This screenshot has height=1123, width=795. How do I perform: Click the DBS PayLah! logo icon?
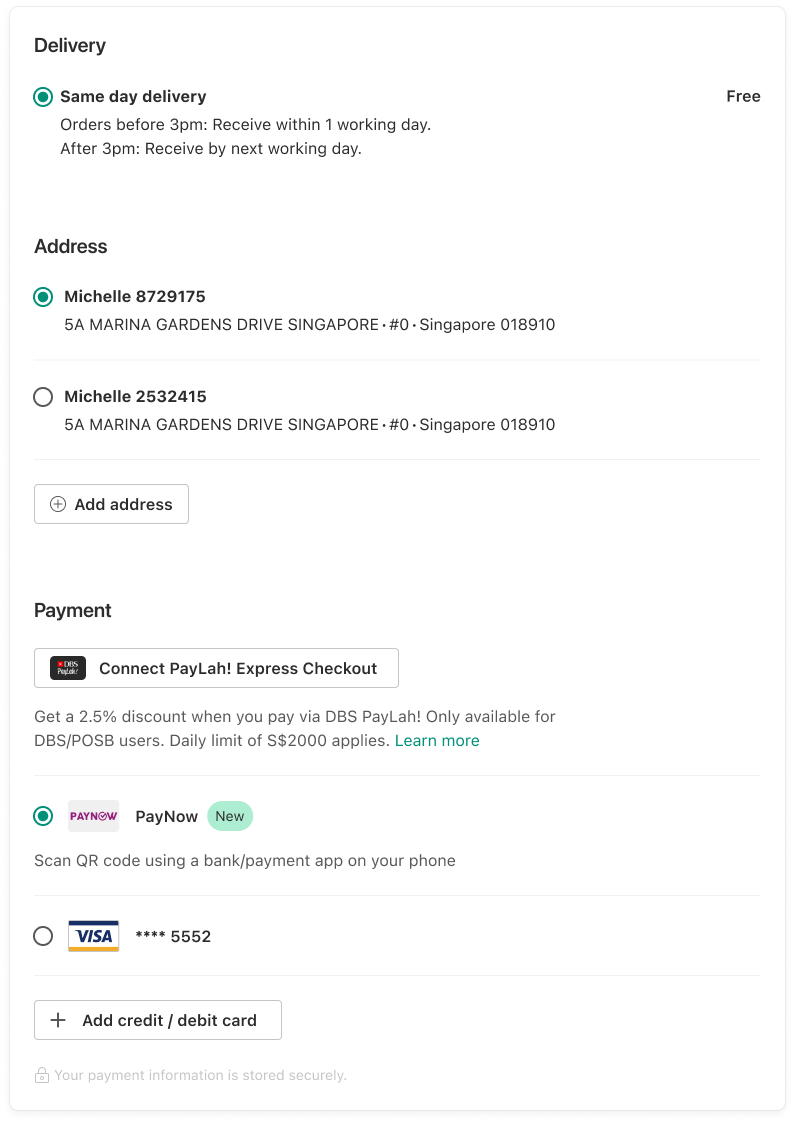point(68,668)
